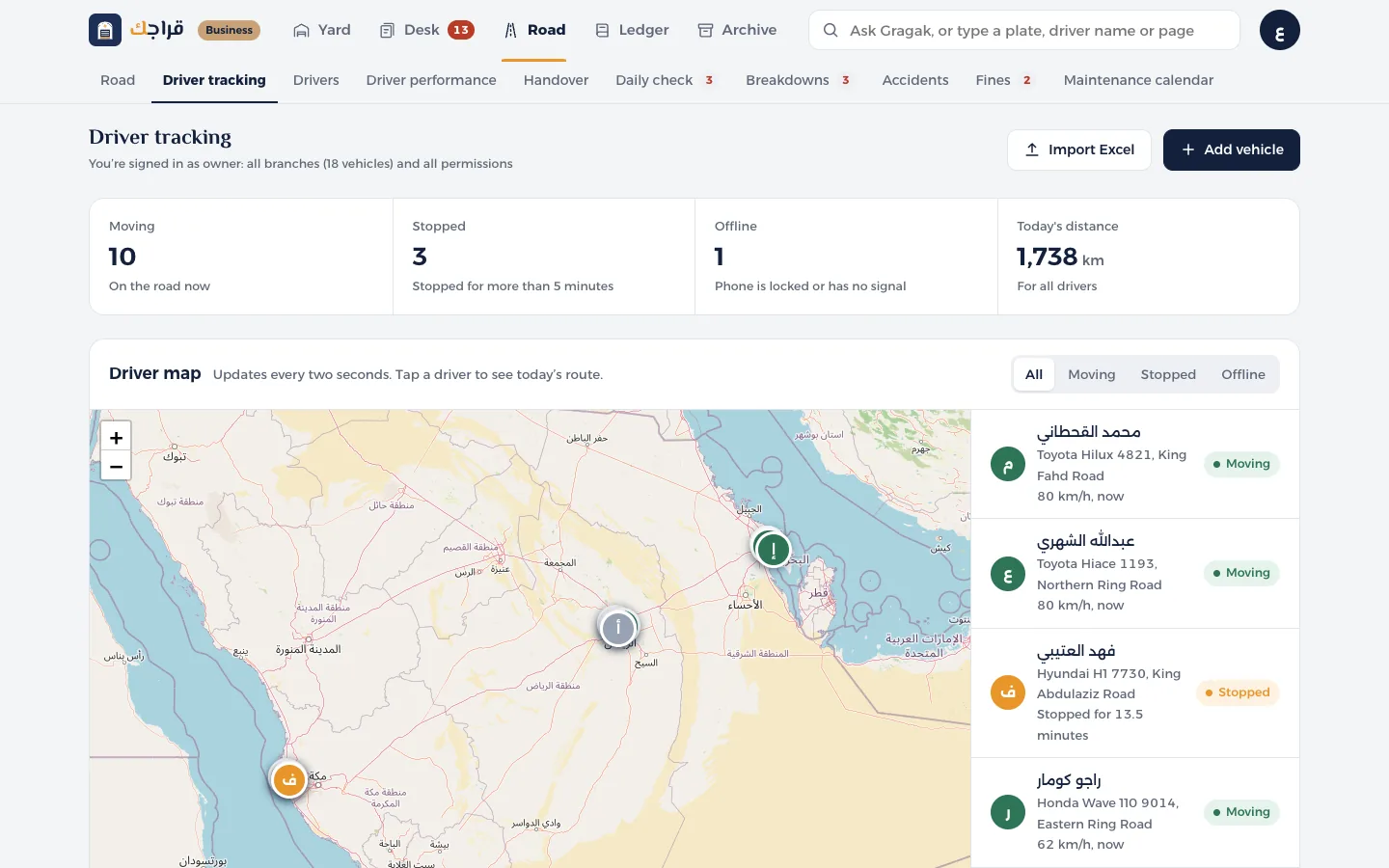The width and height of the screenshot is (1389, 868).
Task: Click avatar of عبدالله الشهري
Action: pos(1008,574)
